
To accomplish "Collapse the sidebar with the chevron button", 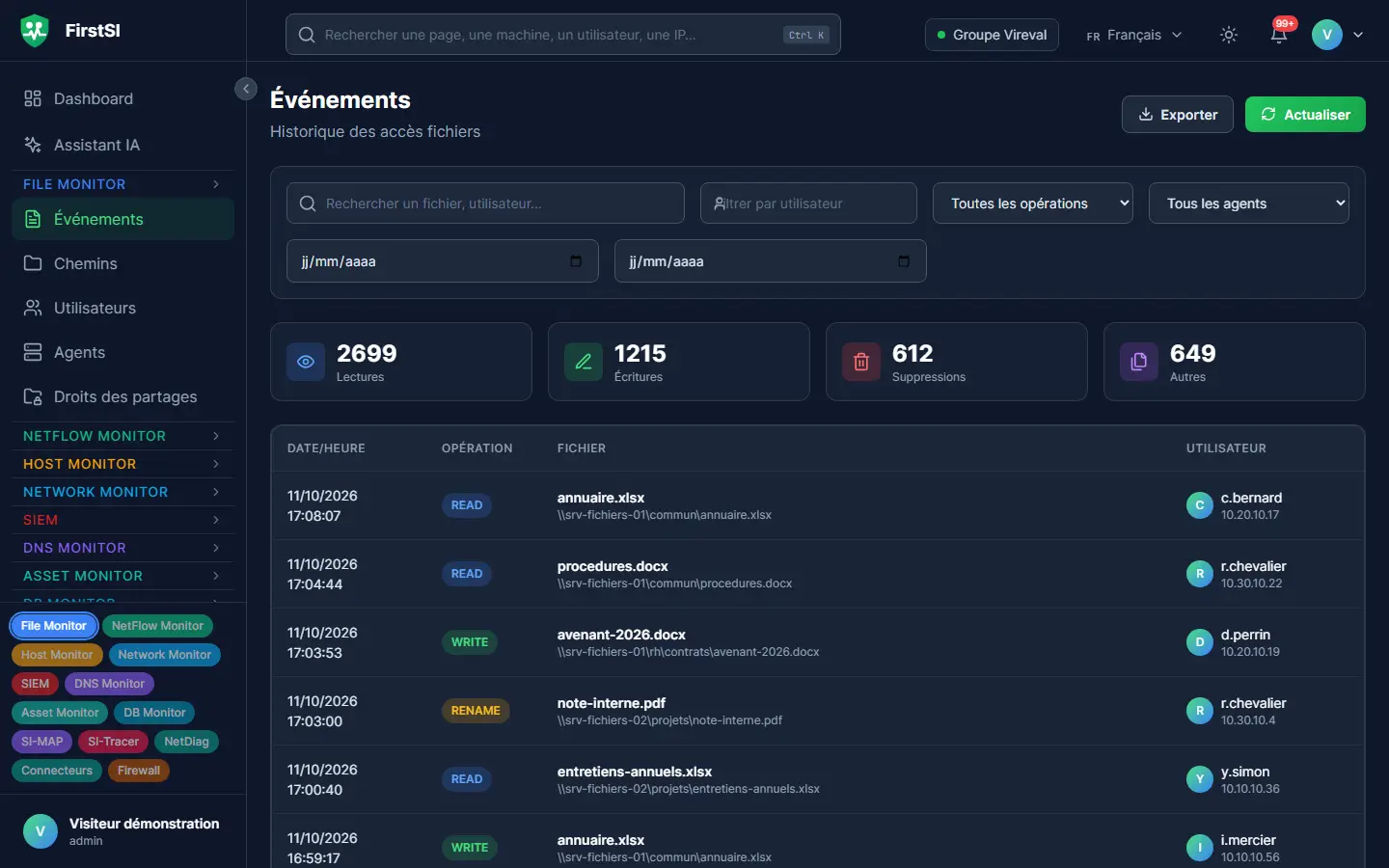I will coord(246,89).
